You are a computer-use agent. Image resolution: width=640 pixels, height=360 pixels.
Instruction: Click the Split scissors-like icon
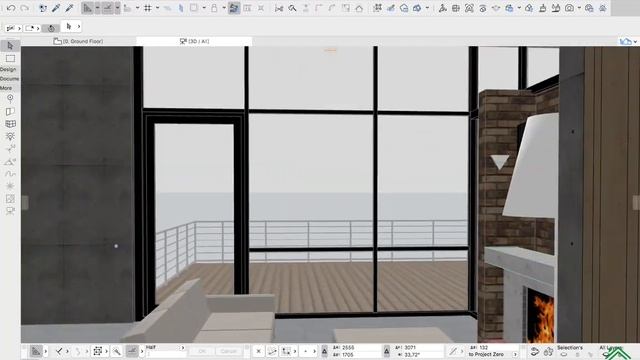click(279, 8)
